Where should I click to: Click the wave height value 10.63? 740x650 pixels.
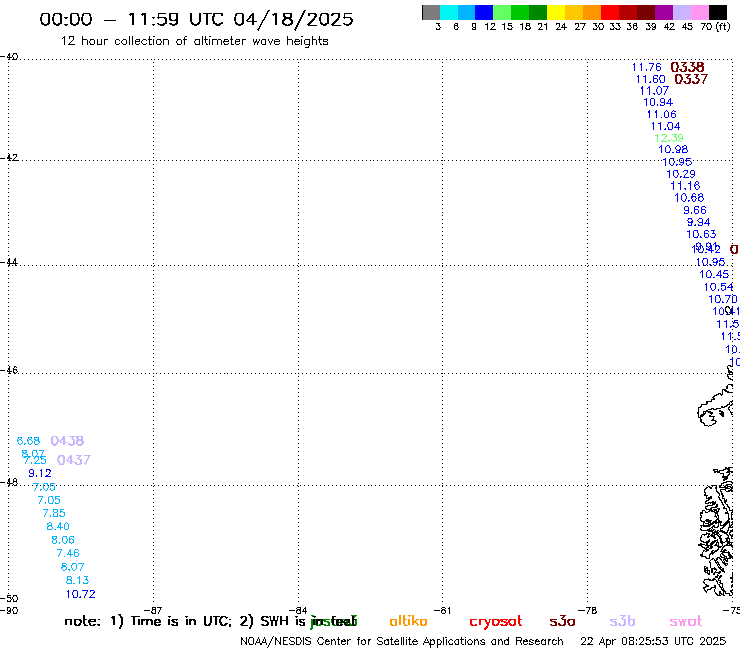(x=701, y=234)
